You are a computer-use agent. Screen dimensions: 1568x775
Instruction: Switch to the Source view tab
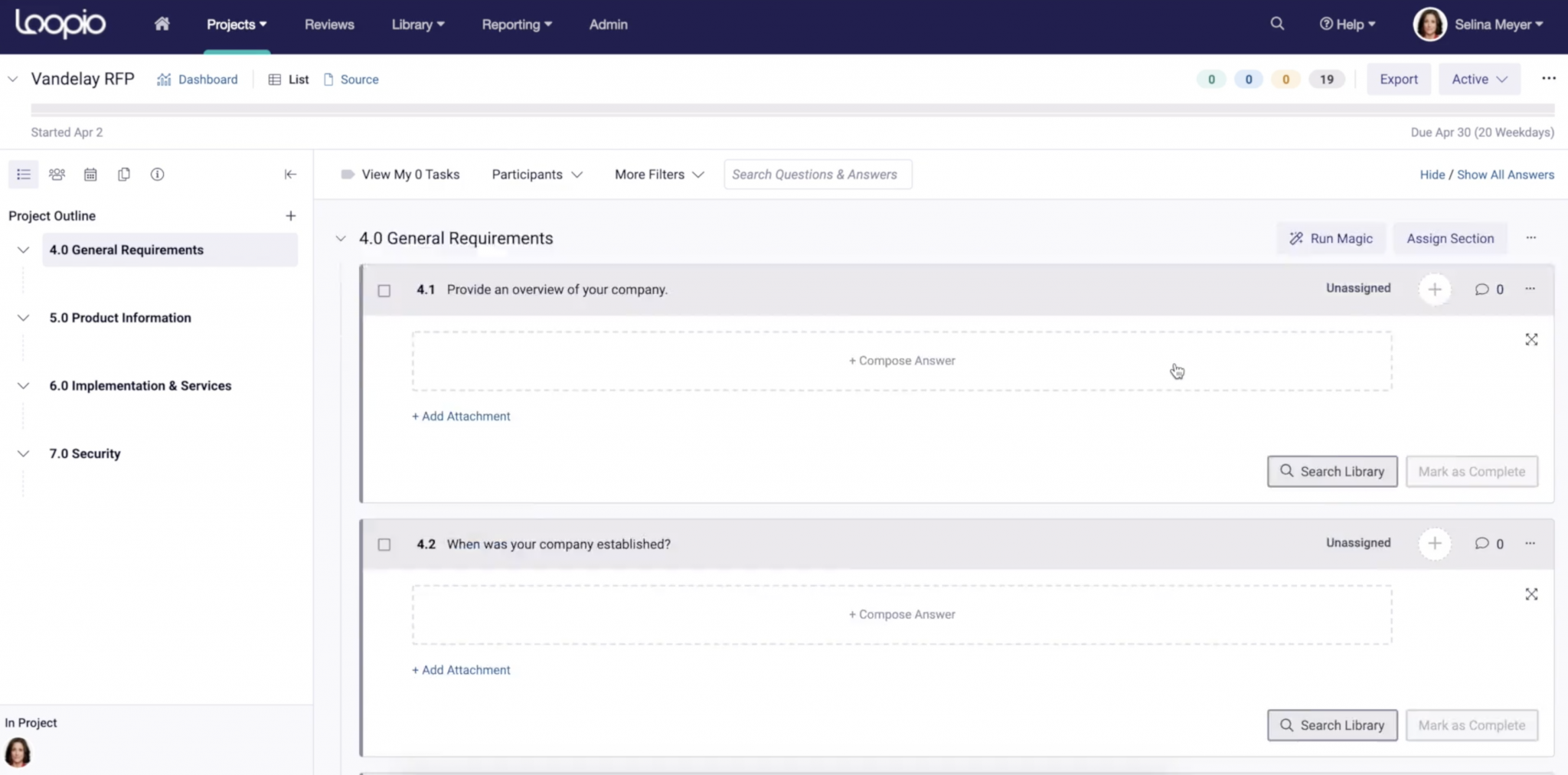351,80
